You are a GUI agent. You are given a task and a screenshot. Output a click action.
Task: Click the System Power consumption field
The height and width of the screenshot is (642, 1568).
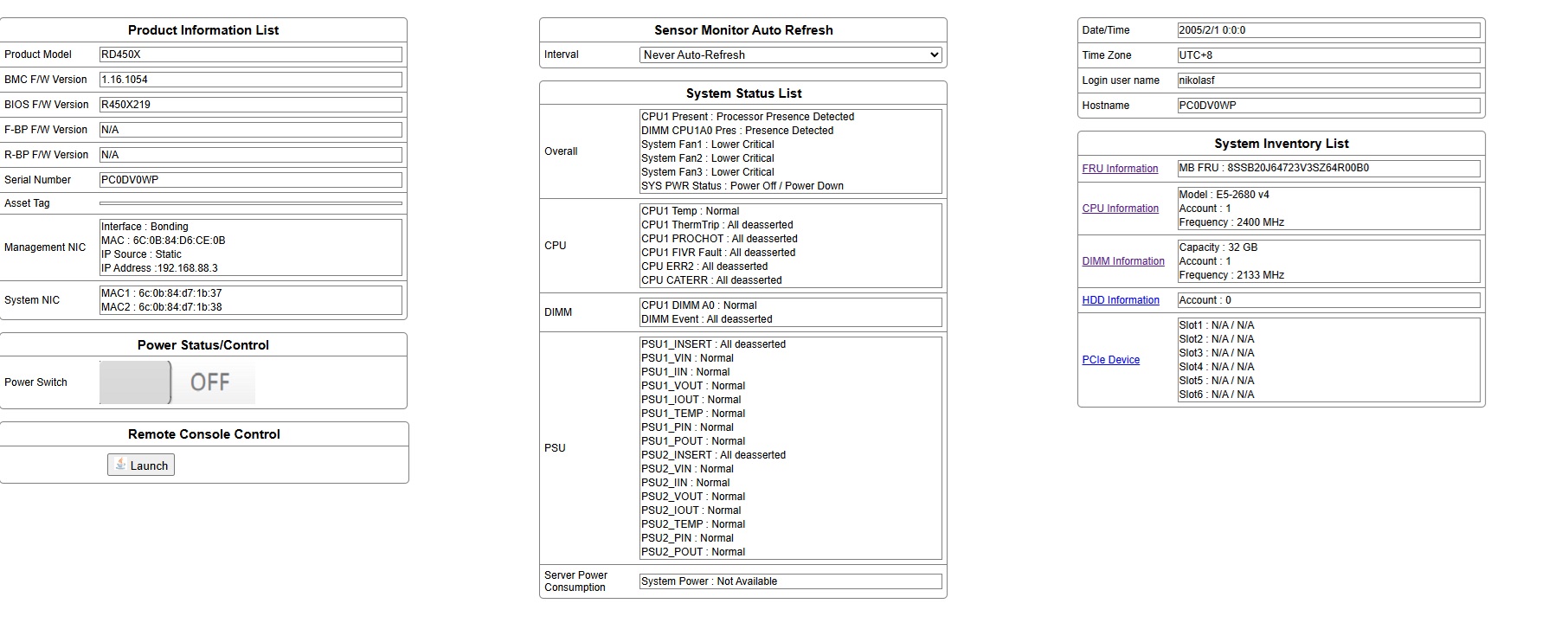790,581
